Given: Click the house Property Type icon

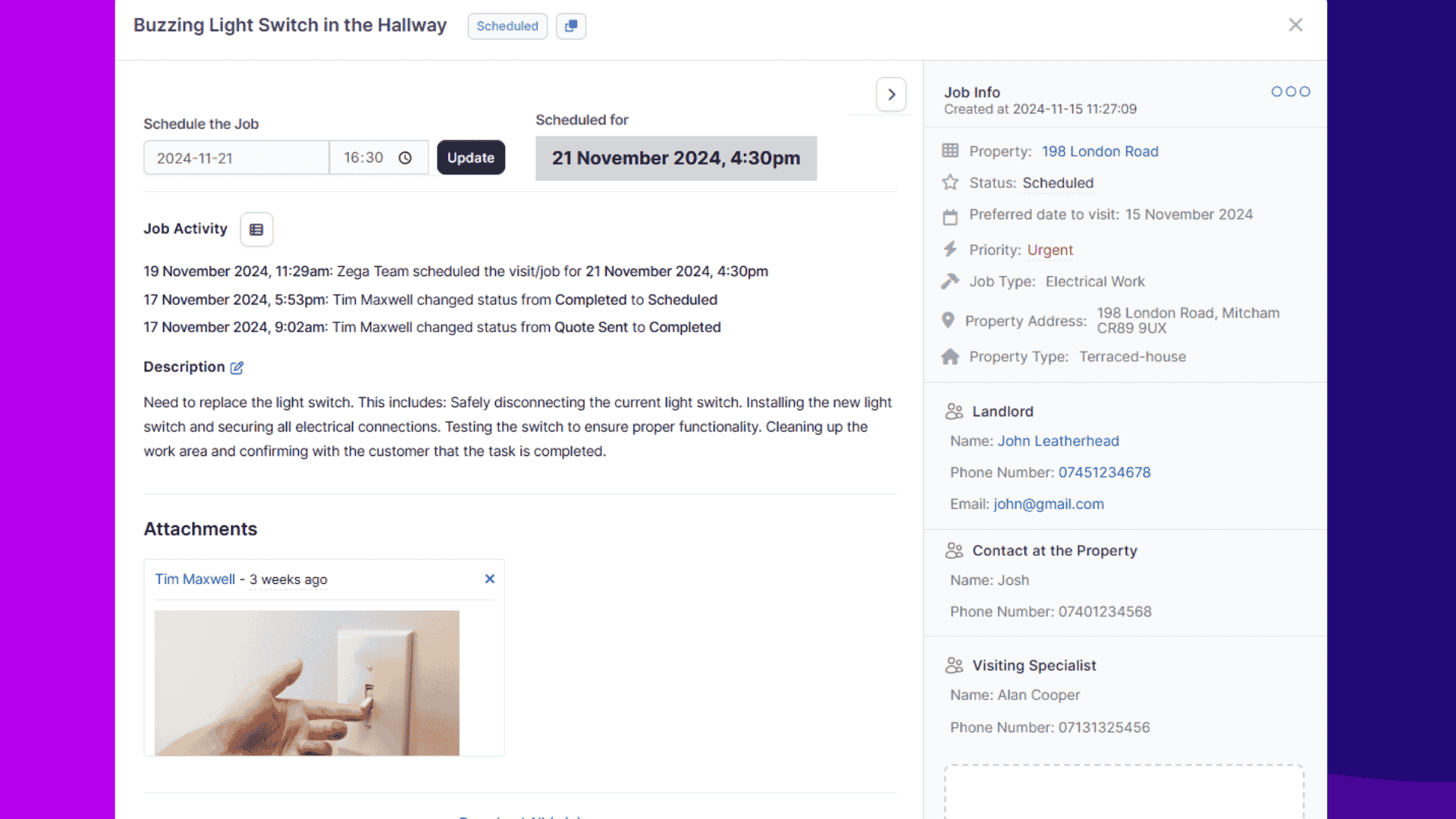Looking at the screenshot, I should tap(950, 356).
